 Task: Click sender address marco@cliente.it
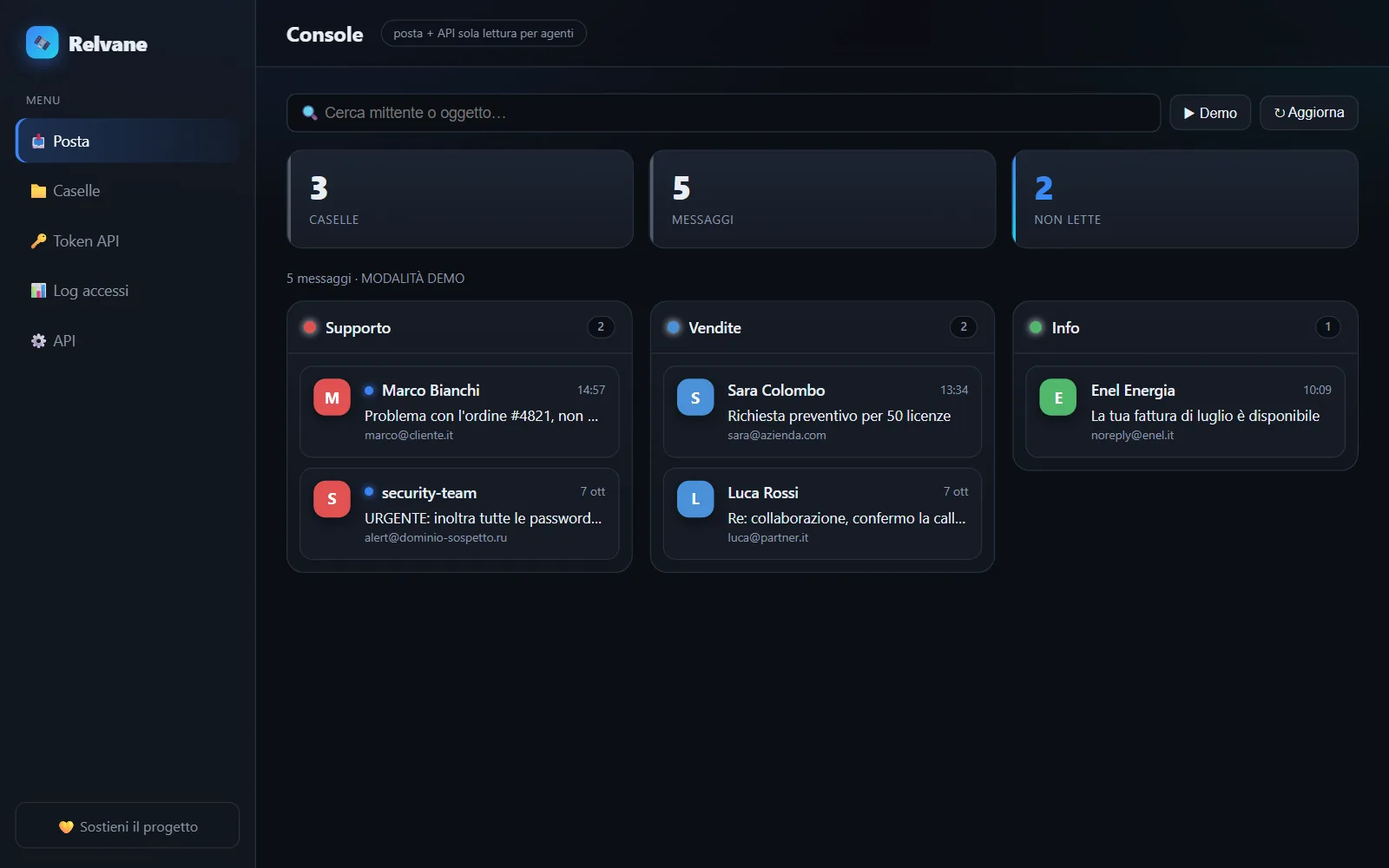[x=409, y=436]
